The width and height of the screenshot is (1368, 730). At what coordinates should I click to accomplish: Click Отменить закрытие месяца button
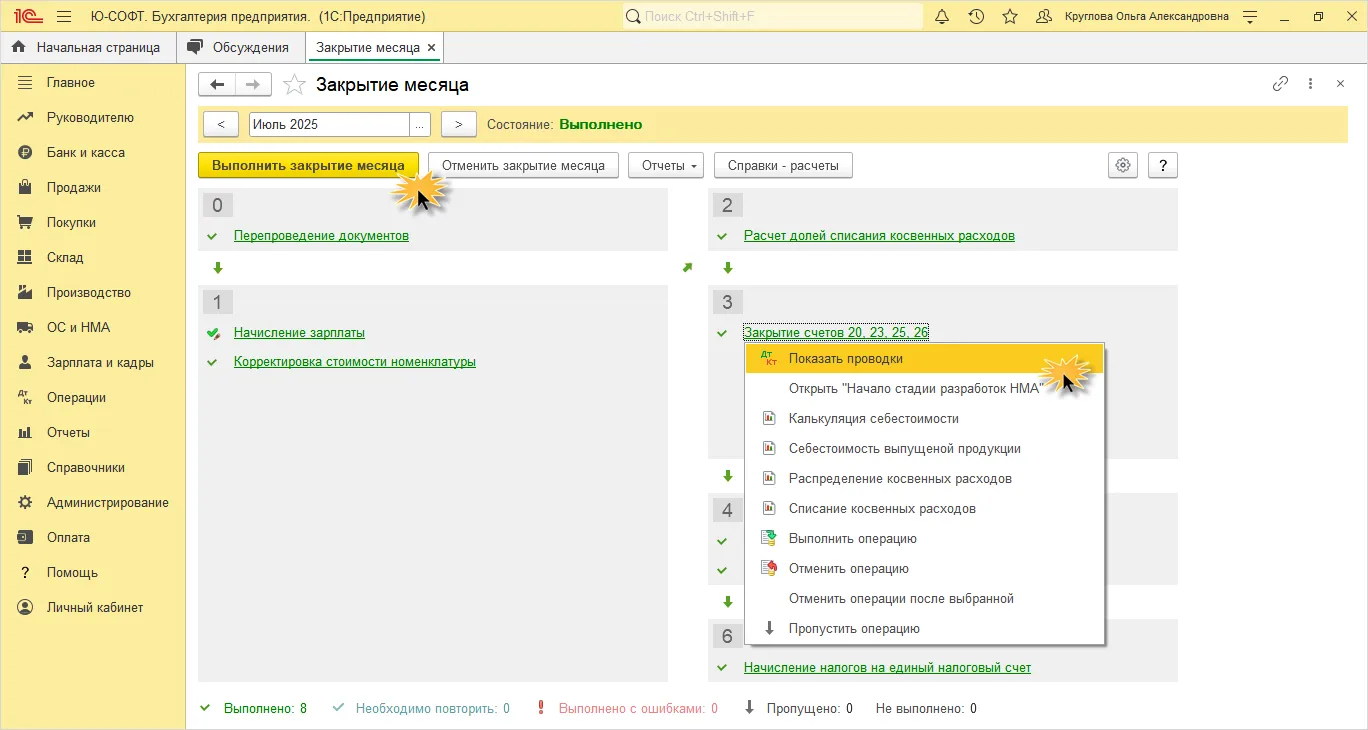[x=523, y=165]
